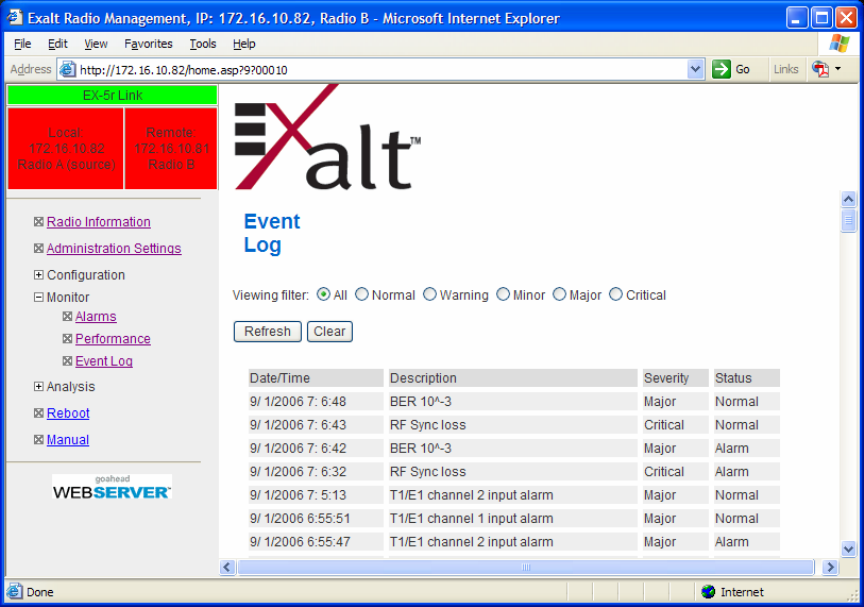Click the Severity column header

coord(676,378)
